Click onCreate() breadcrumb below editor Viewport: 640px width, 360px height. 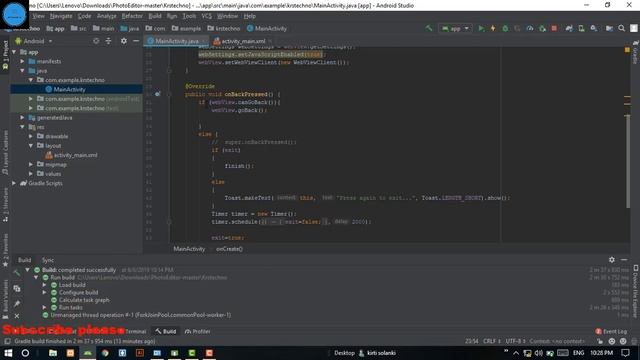point(229,249)
